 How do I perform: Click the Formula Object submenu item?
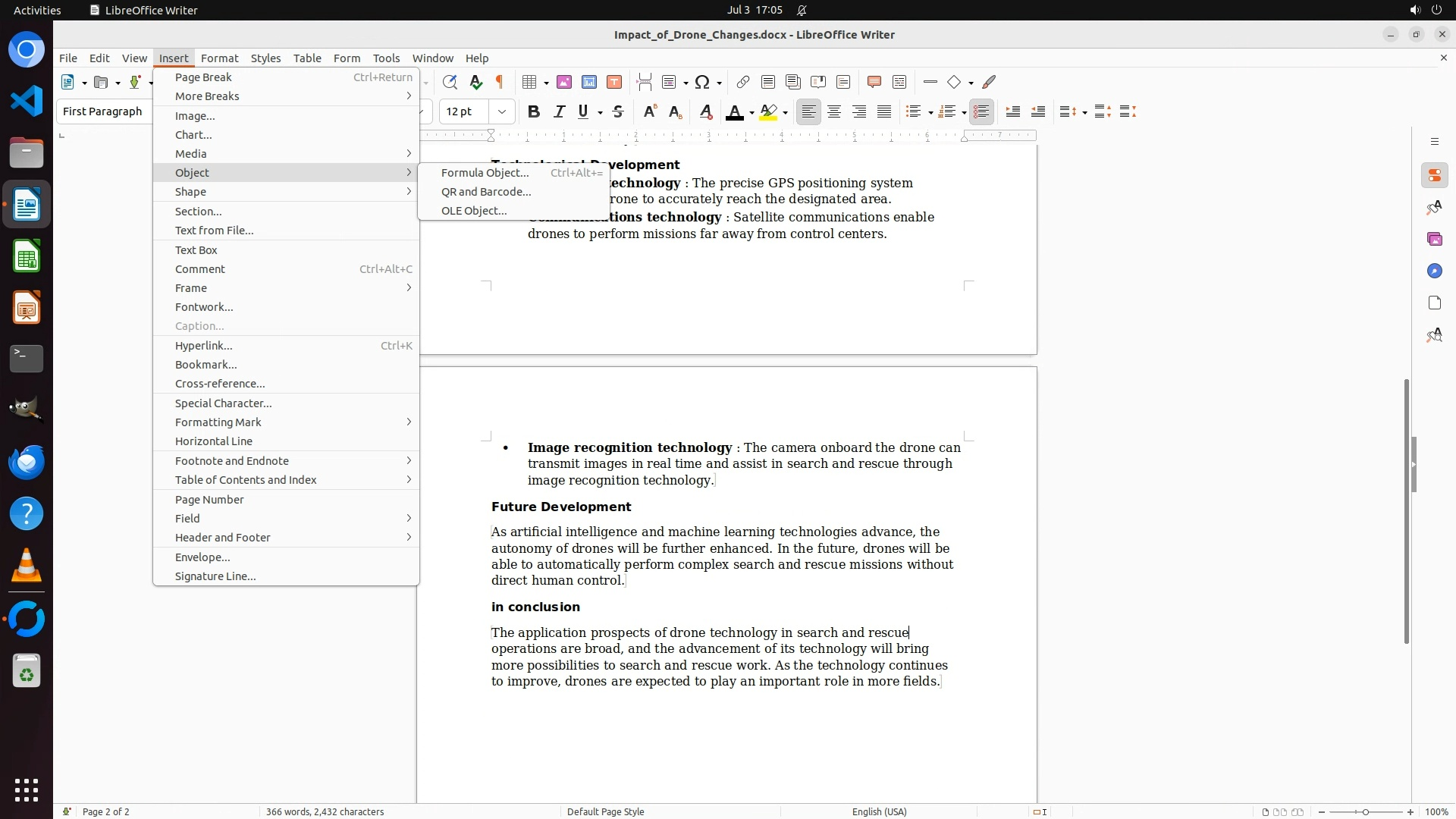point(485,173)
